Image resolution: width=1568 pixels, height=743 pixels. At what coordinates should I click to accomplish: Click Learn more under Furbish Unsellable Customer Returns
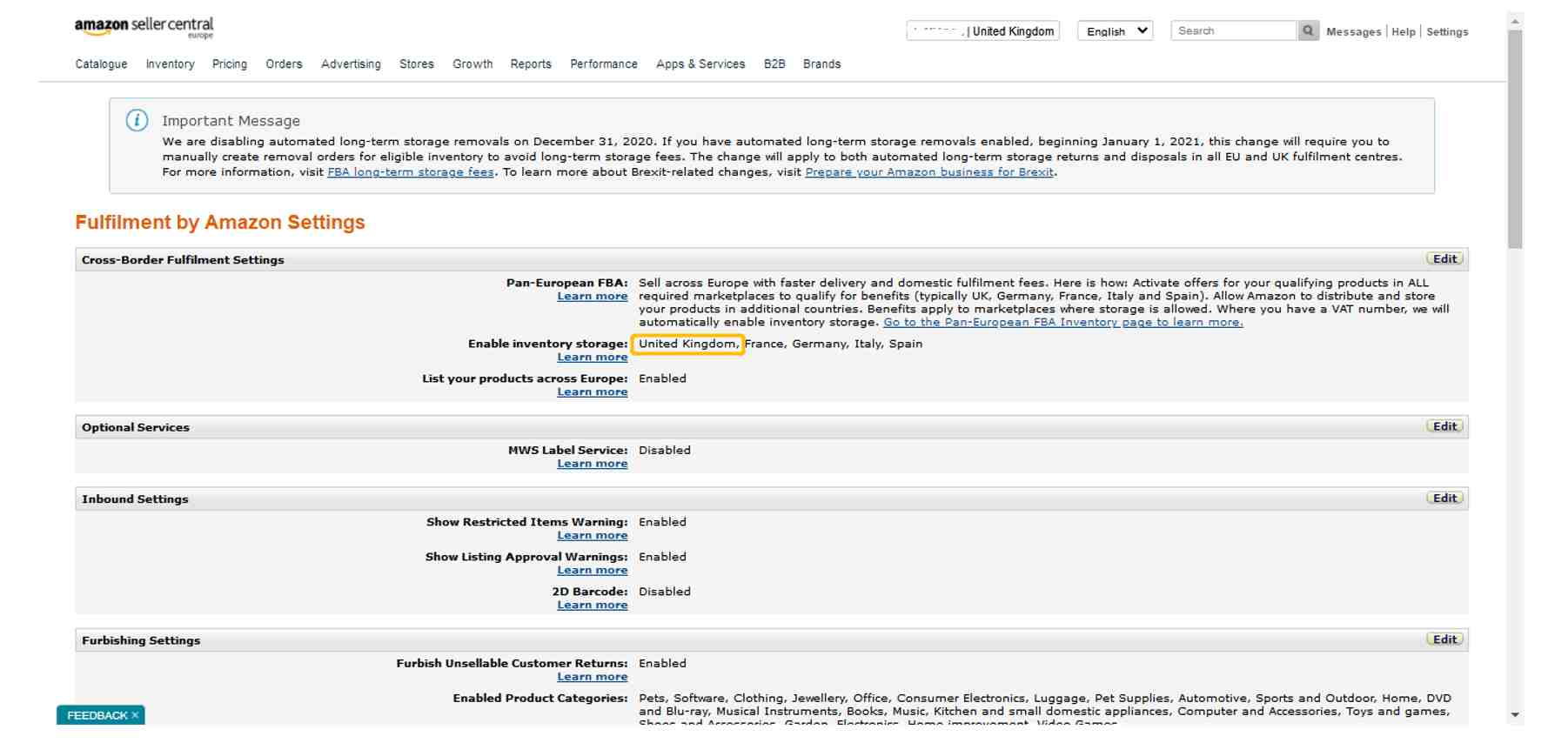[593, 677]
